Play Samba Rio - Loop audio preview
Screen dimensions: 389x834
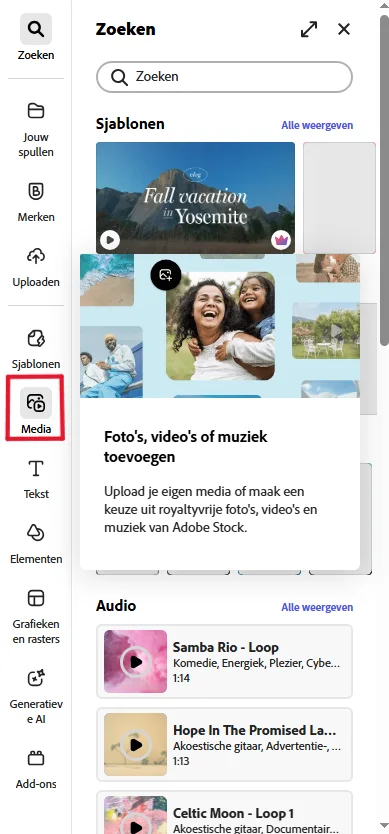click(x=135, y=662)
